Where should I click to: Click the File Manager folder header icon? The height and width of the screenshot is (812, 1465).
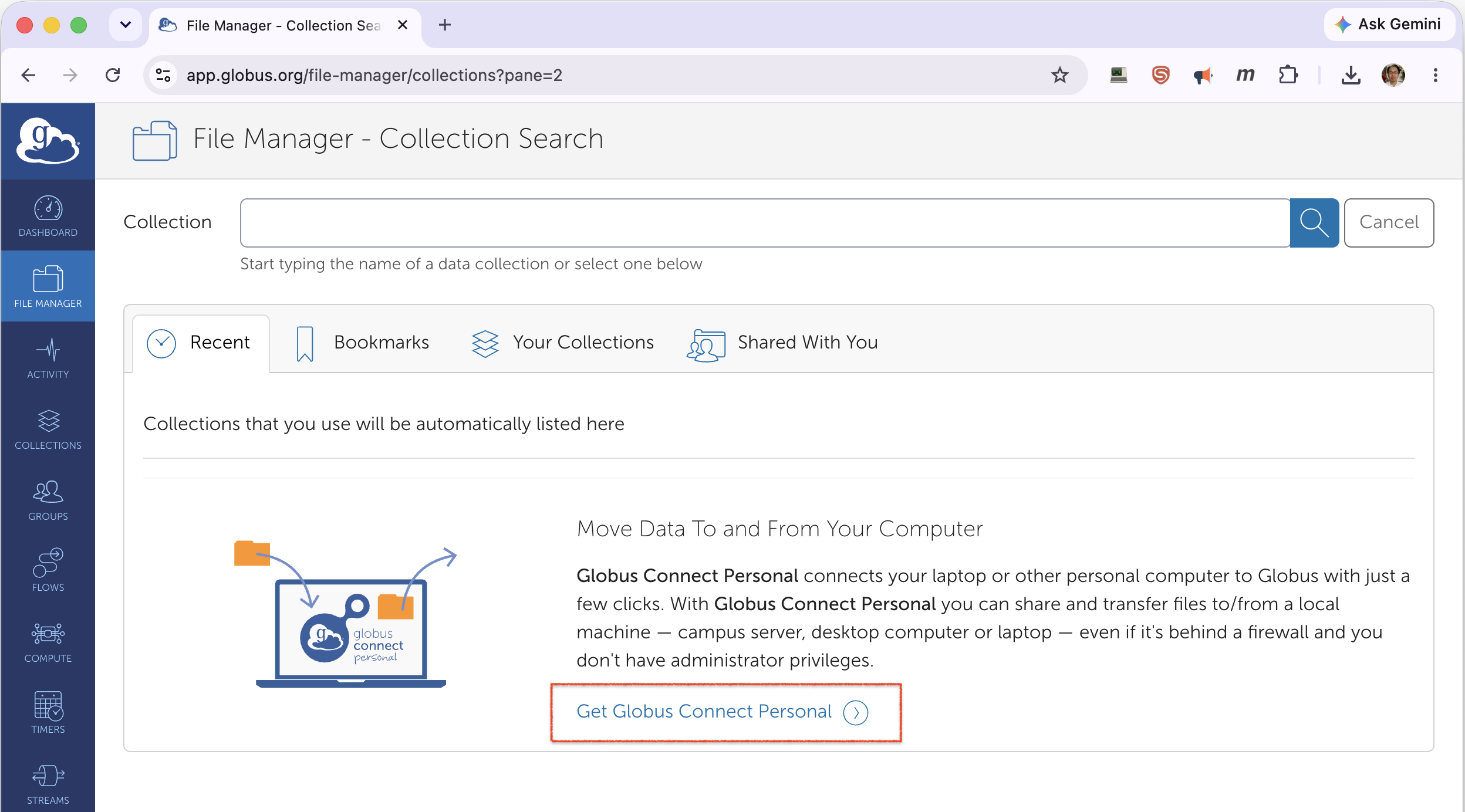(155, 141)
